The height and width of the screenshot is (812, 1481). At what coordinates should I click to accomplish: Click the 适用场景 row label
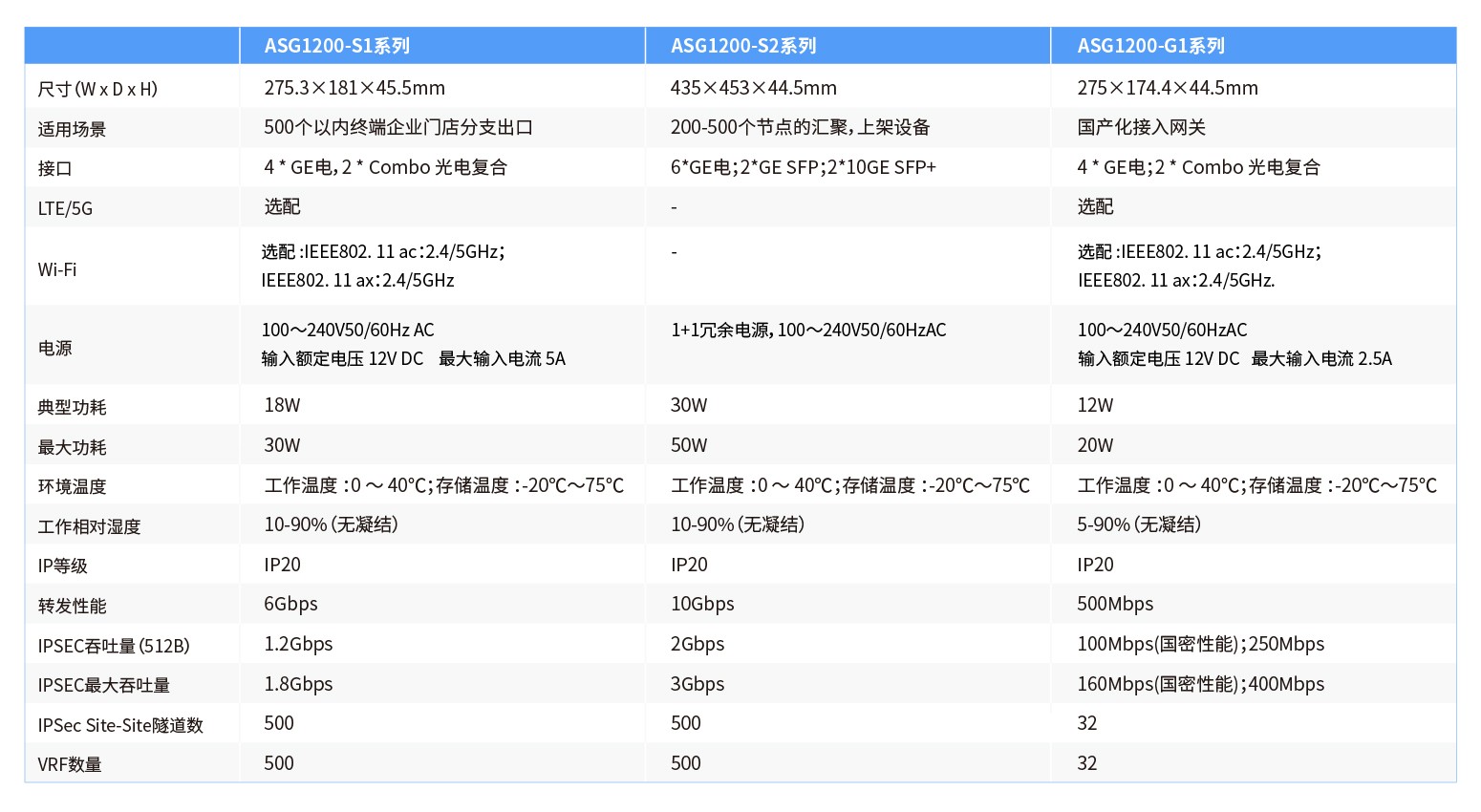point(72,129)
